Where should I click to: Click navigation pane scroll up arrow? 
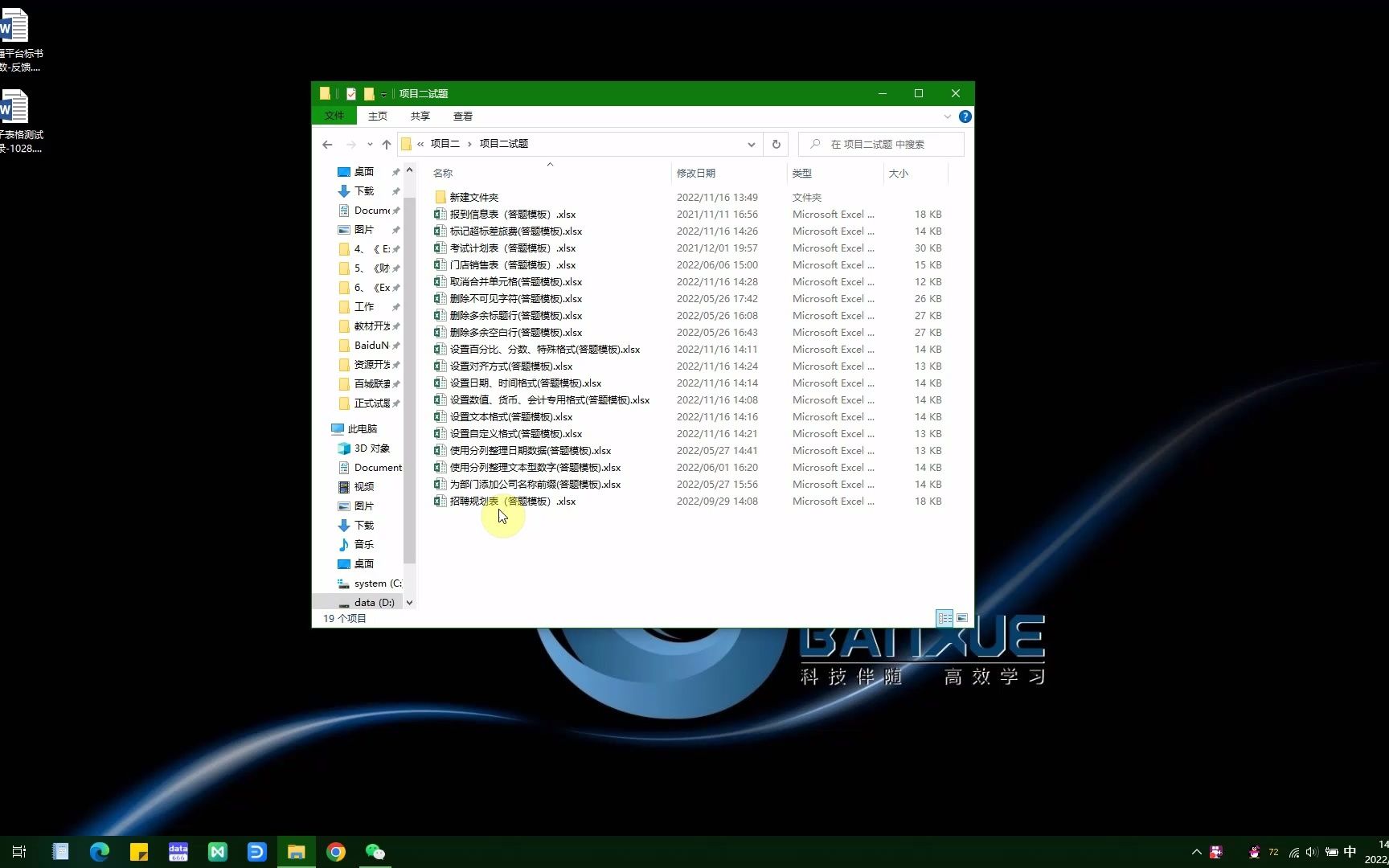[x=409, y=170]
